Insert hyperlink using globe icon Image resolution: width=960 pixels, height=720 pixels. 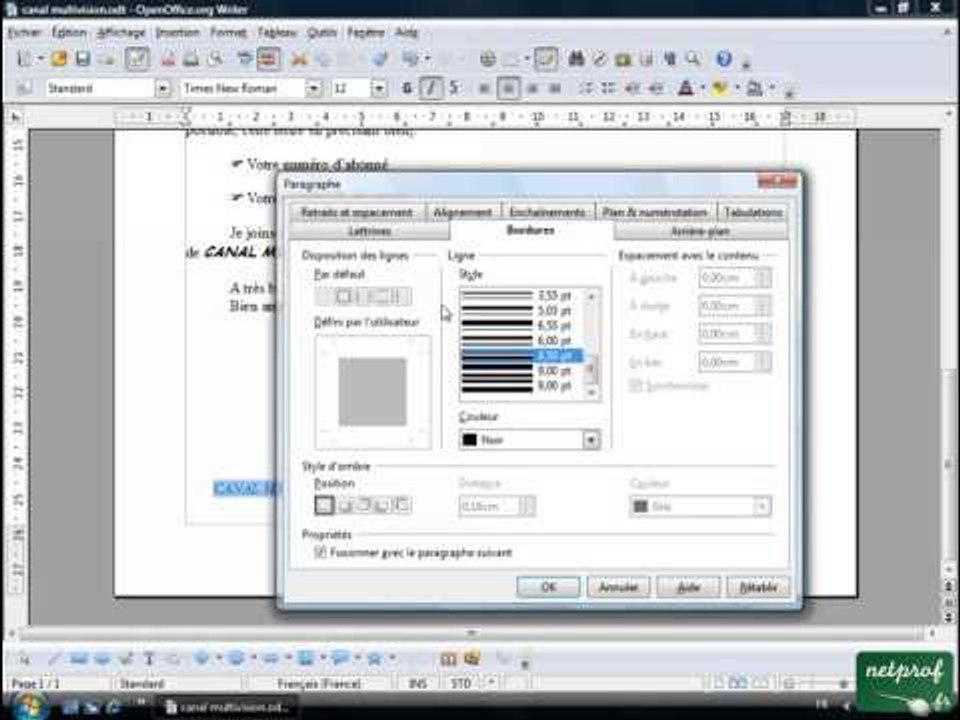pos(487,59)
